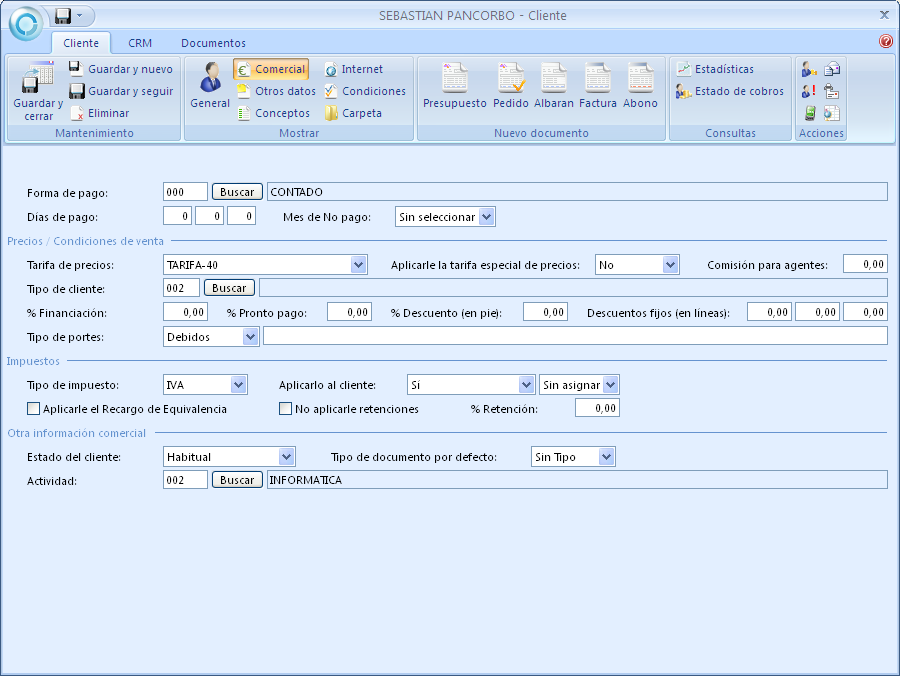
Task: Click the Eliminar icon in Mantenimiento
Action: pos(77,114)
